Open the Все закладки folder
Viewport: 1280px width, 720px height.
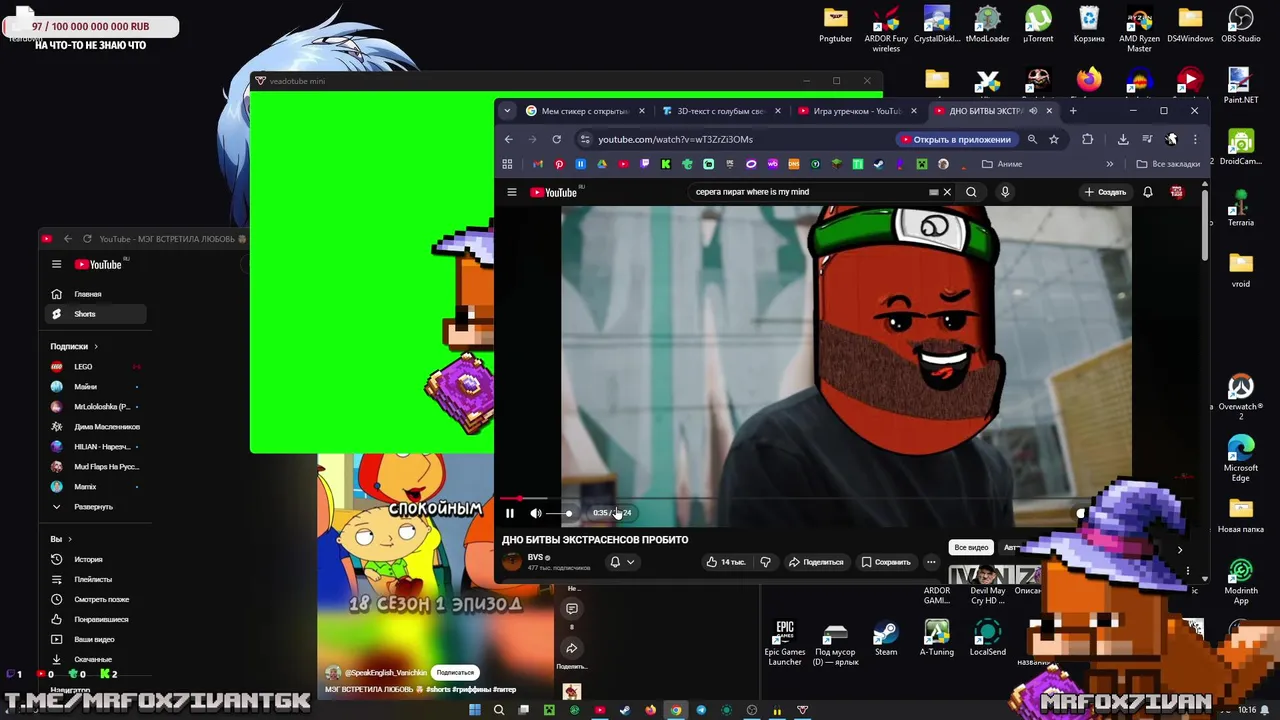(1168, 164)
